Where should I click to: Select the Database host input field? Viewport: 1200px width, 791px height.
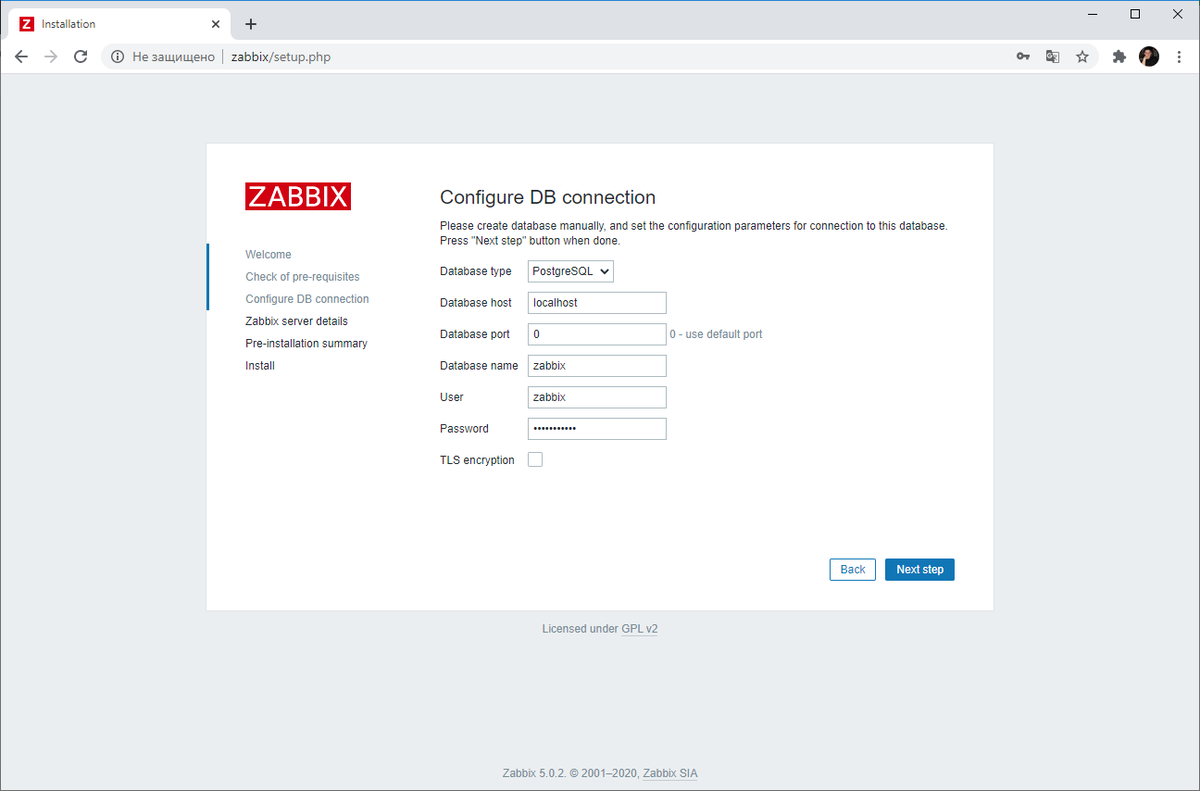tap(596, 302)
